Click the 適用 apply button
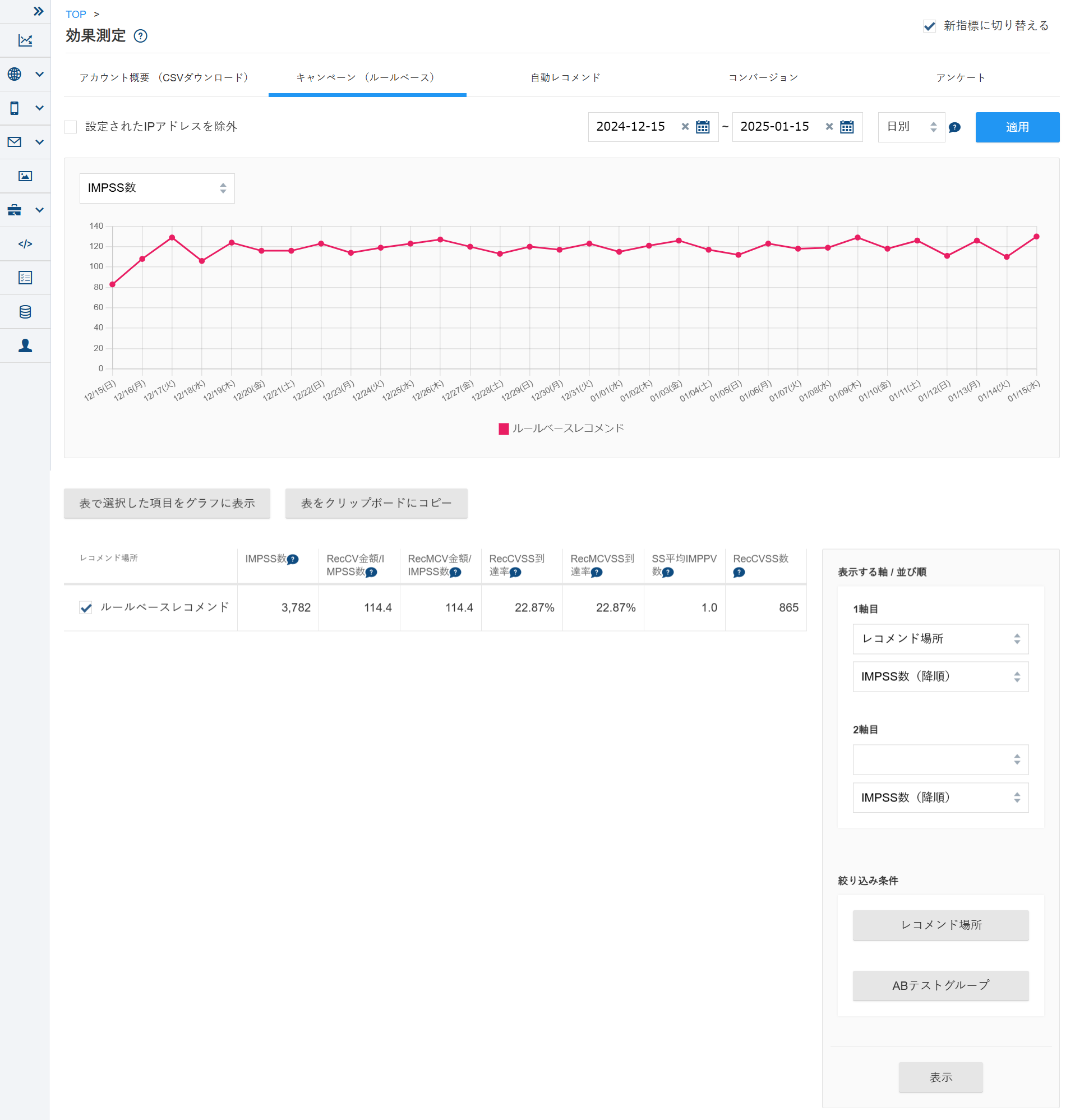 pyautogui.click(x=1017, y=127)
